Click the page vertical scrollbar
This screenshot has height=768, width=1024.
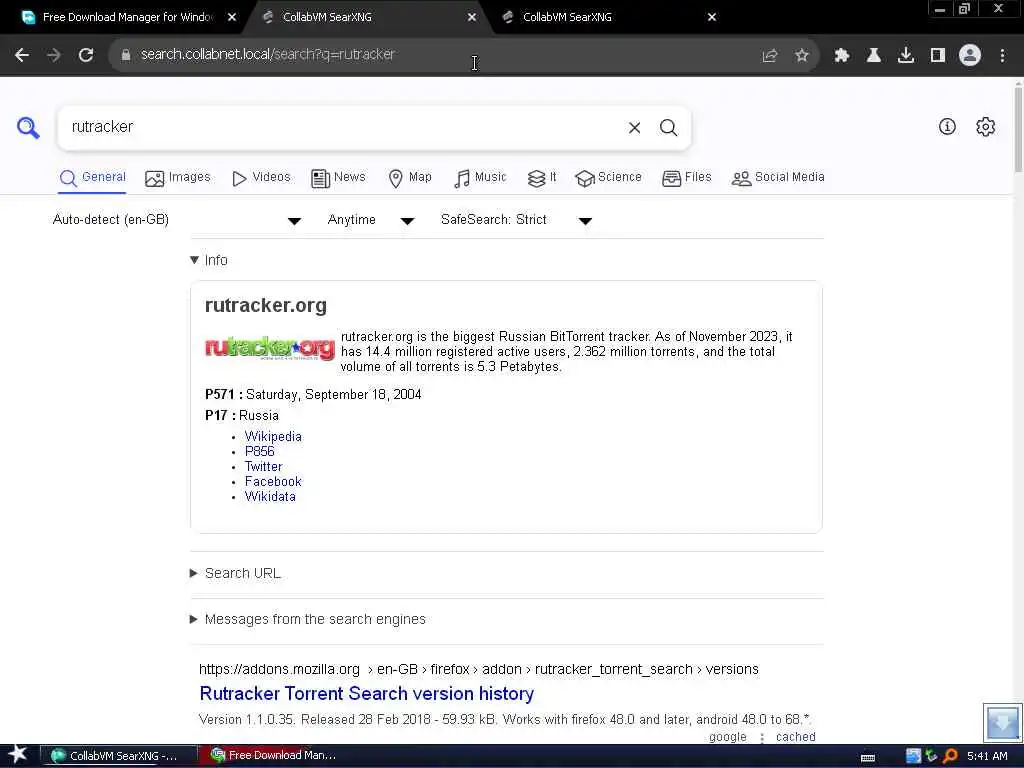point(1018,131)
